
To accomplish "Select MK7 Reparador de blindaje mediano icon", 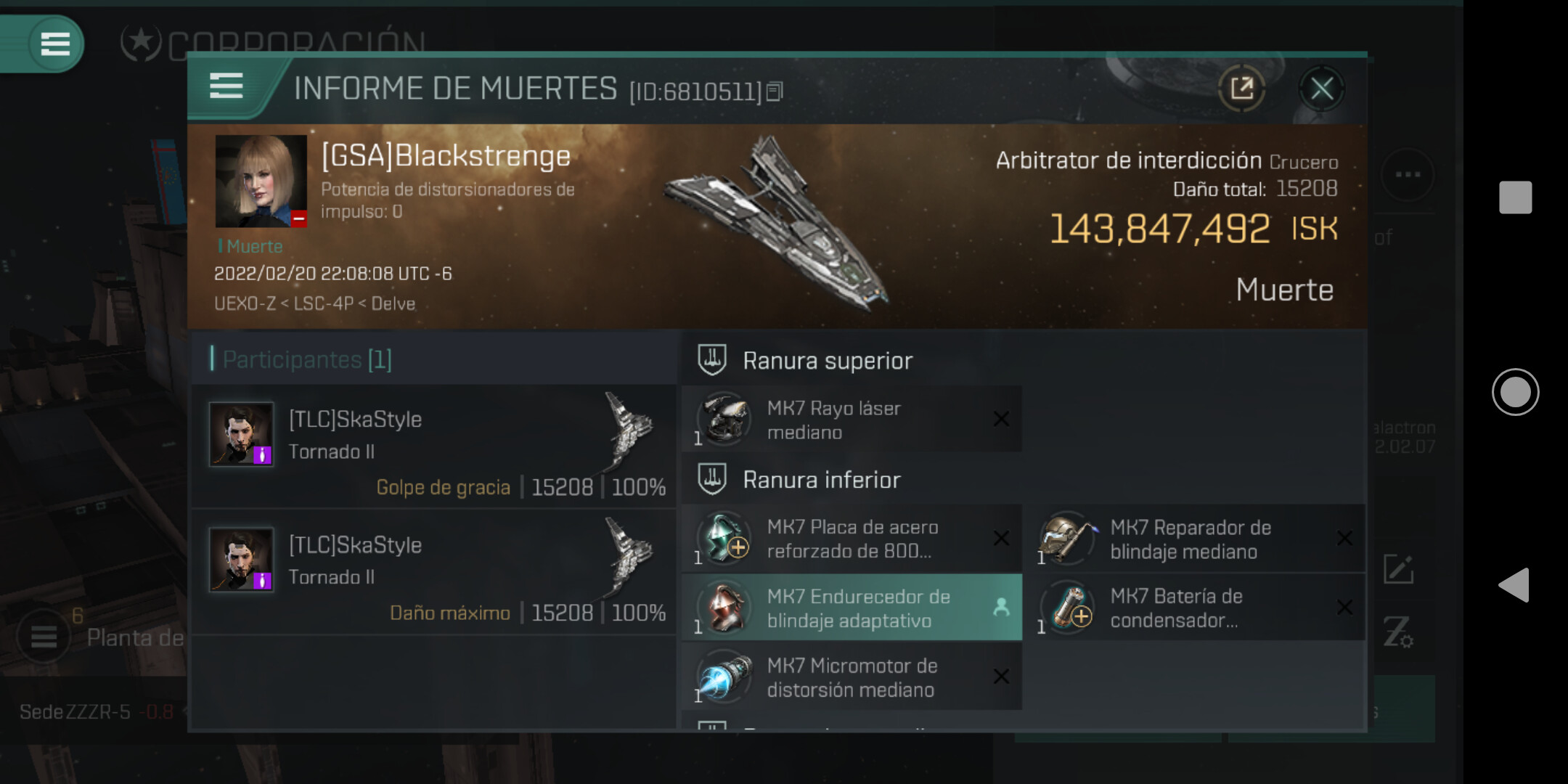I will click(1067, 538).
